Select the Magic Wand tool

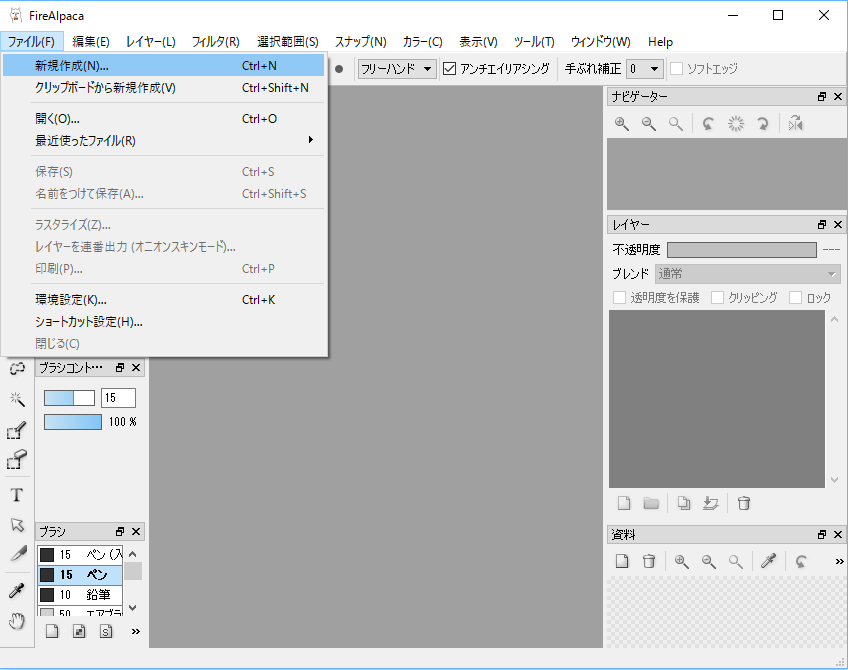coord(16,399)
